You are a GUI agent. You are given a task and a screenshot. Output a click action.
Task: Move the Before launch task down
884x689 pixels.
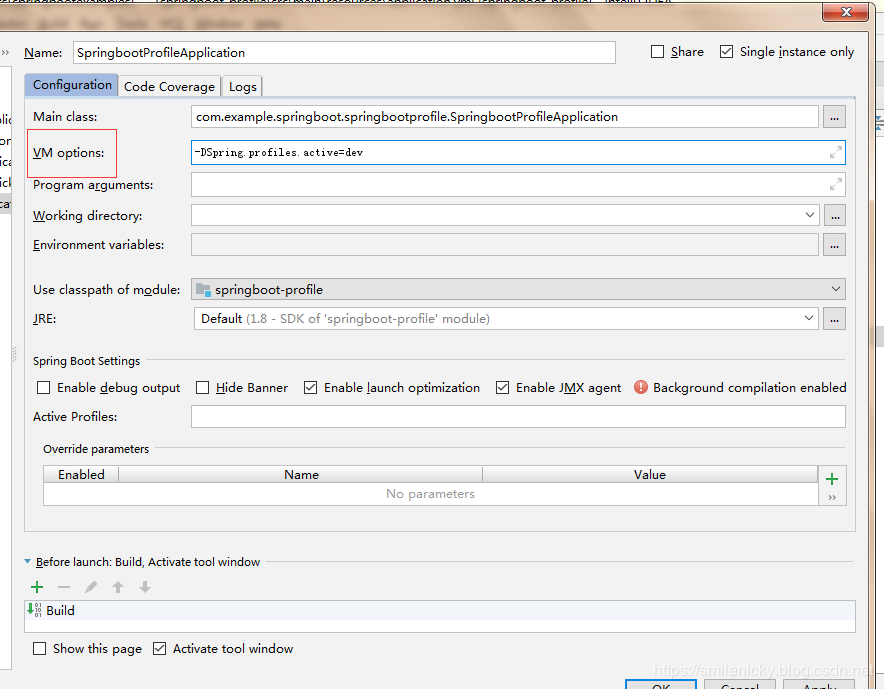point(145,587)
